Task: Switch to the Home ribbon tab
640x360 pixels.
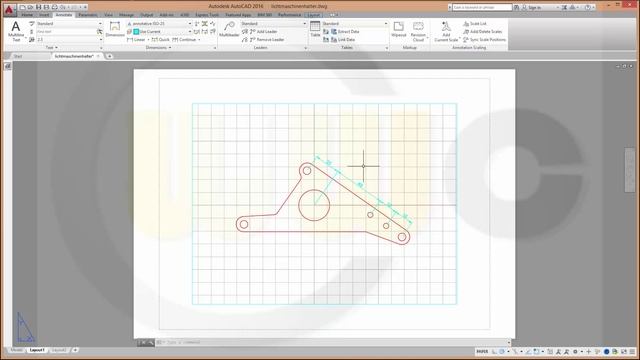Action: (27, 15)
